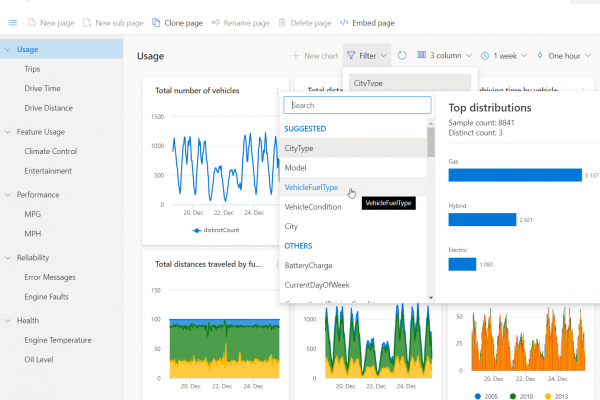Click the CityType filter field in Filter panel
This screenshot has width=600, height=400.
[x=410, y=83]
